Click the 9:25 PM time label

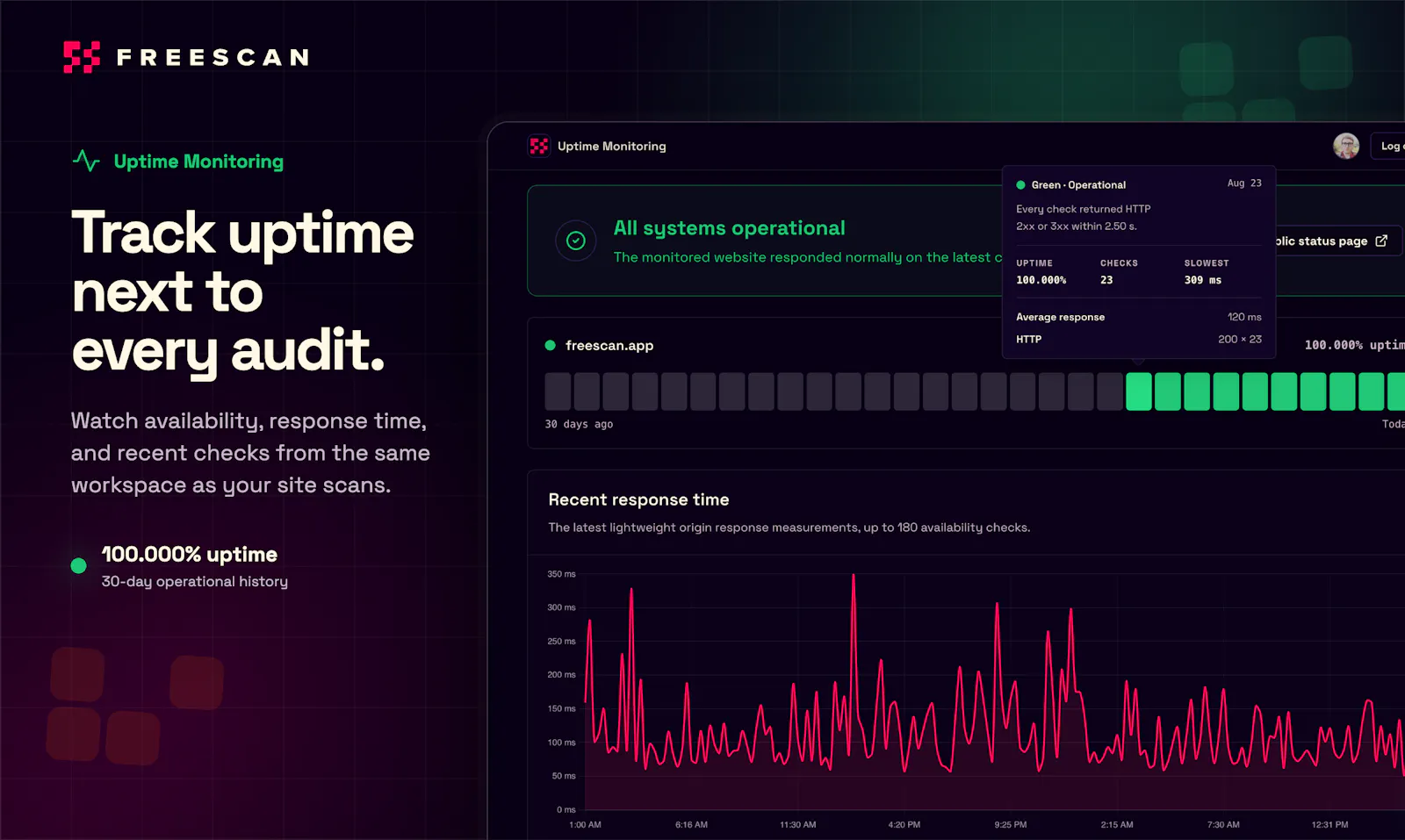pyautogui.click(x=1011, y=825)
